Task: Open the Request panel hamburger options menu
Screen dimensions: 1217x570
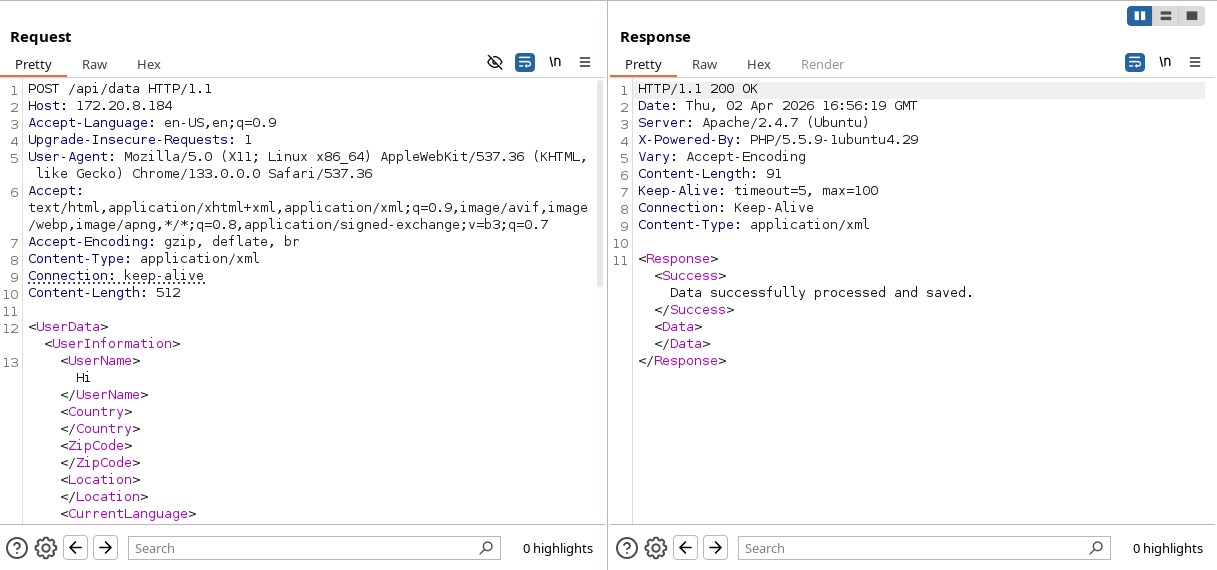Action: [585, 63]
